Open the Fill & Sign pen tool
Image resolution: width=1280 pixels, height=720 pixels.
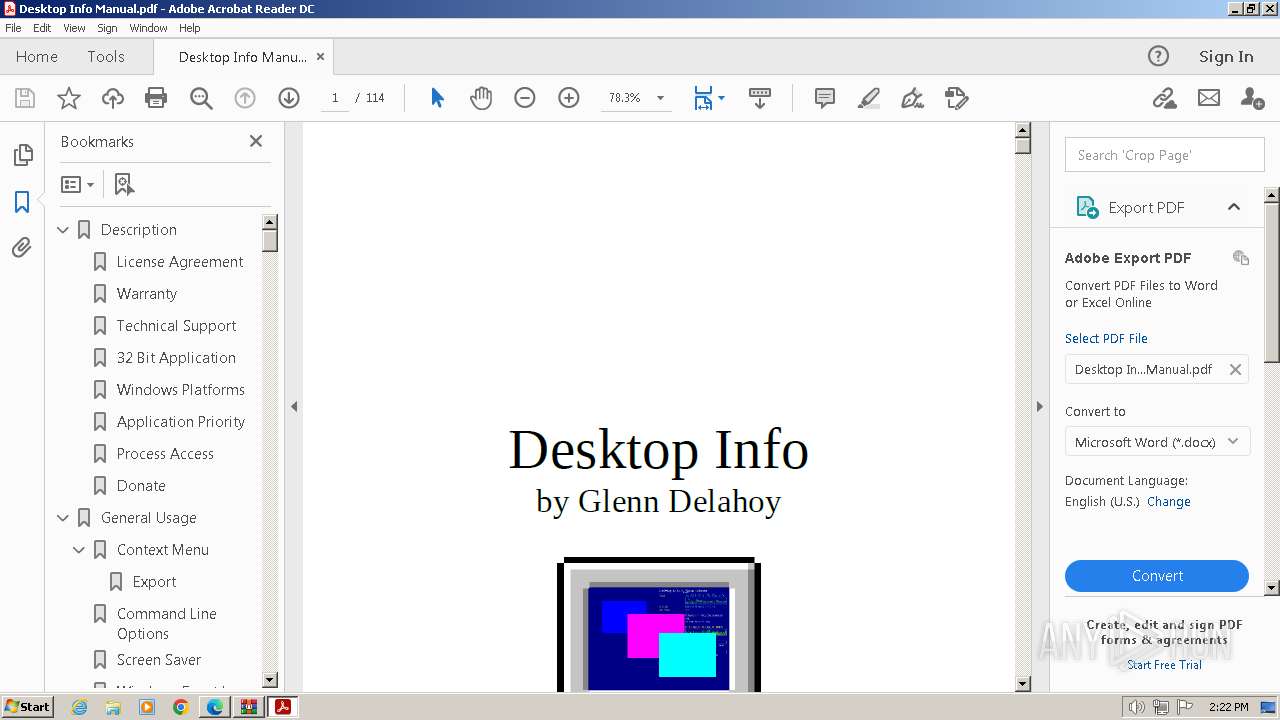912,98
